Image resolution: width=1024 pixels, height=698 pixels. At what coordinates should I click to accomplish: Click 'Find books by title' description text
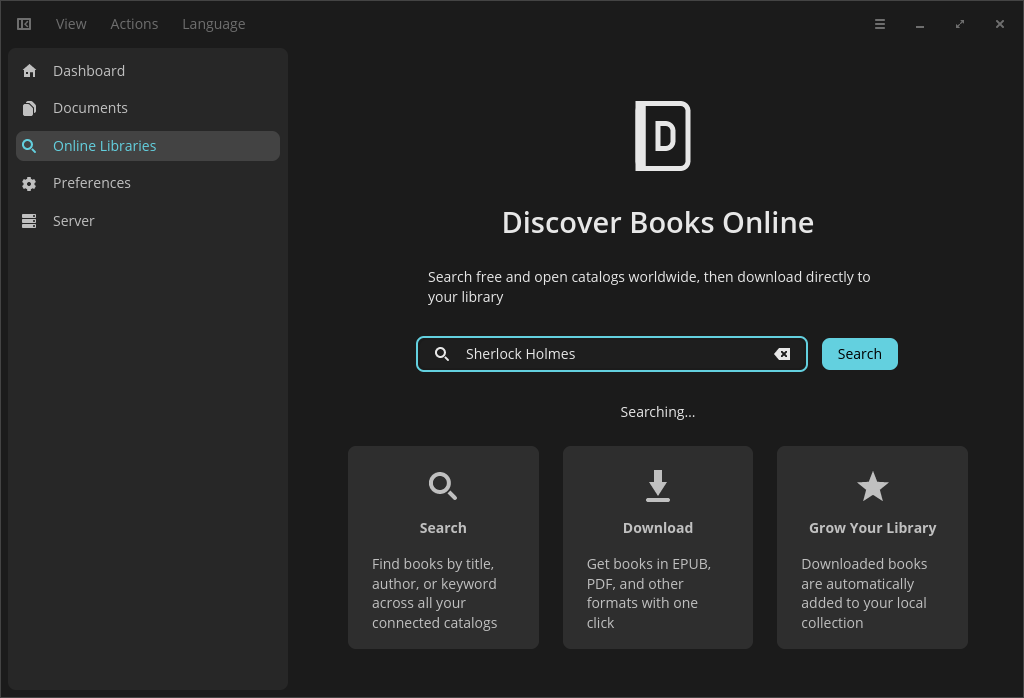[x=435, y=593]
